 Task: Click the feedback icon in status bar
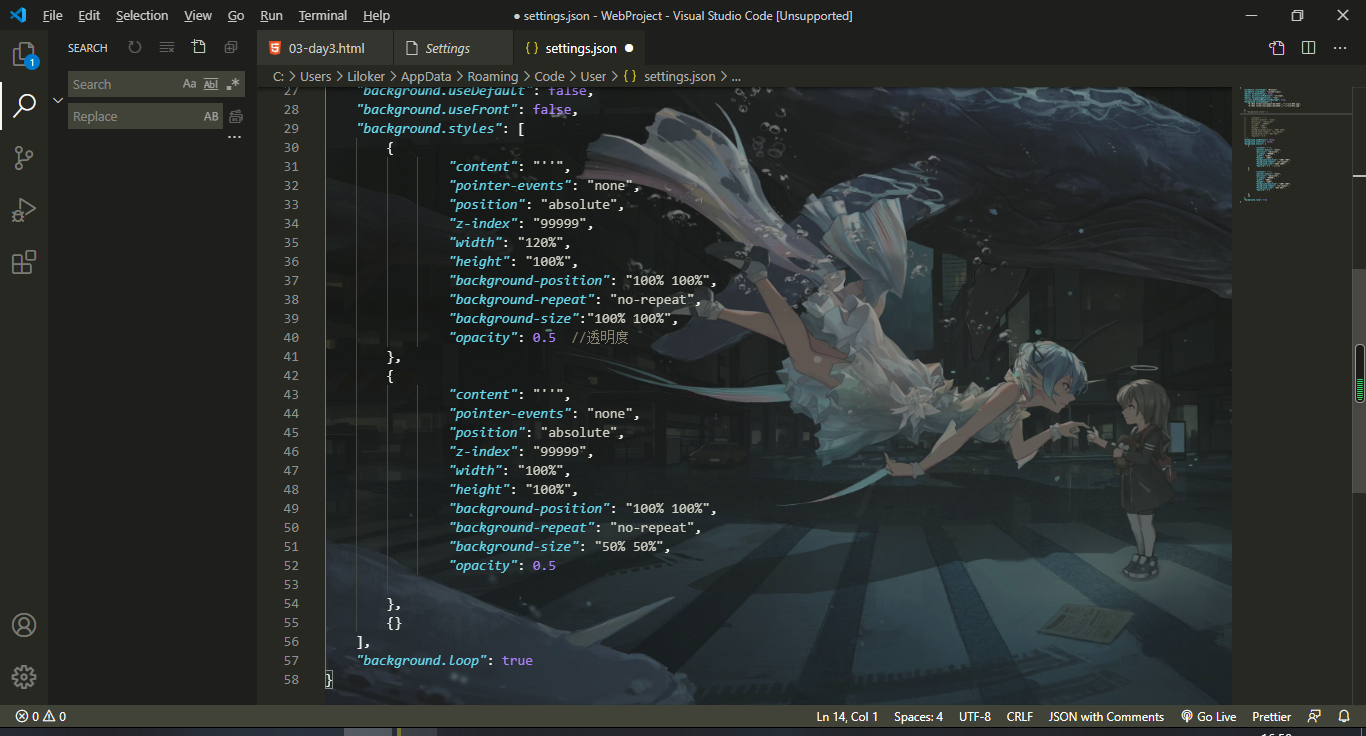1314,717
